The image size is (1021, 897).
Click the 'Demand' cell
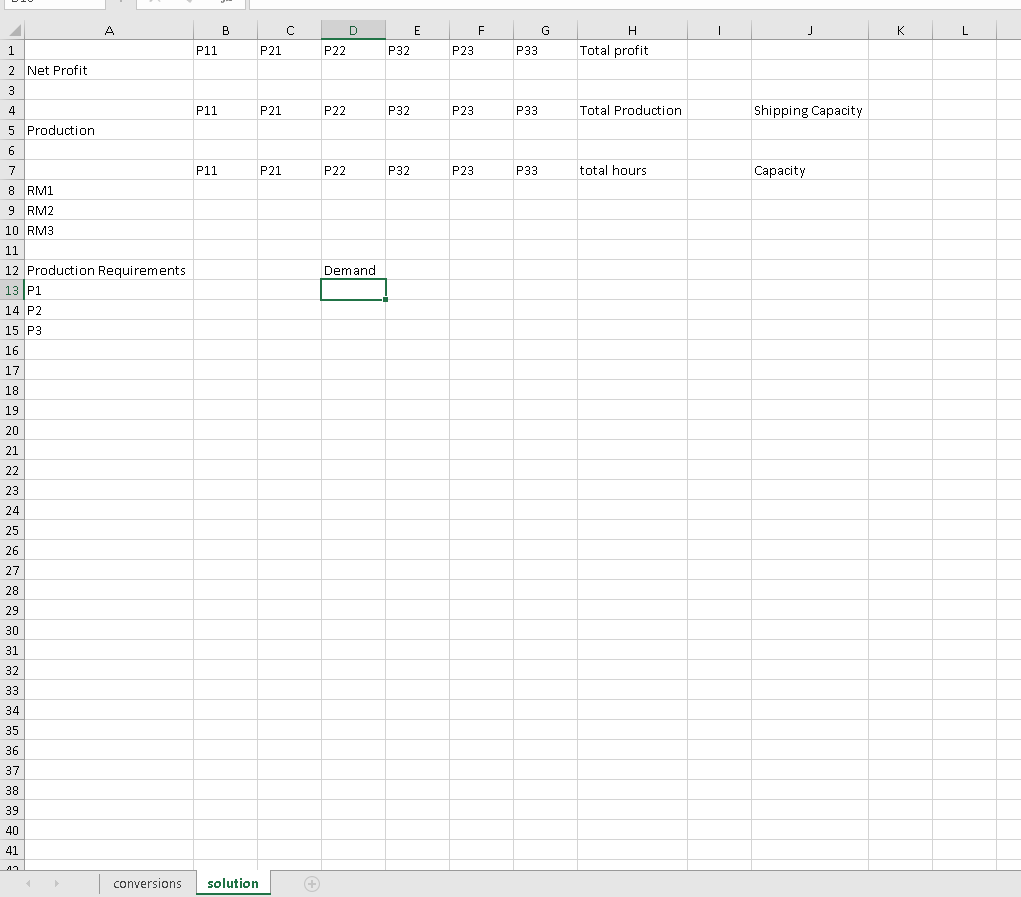(353, 270)
